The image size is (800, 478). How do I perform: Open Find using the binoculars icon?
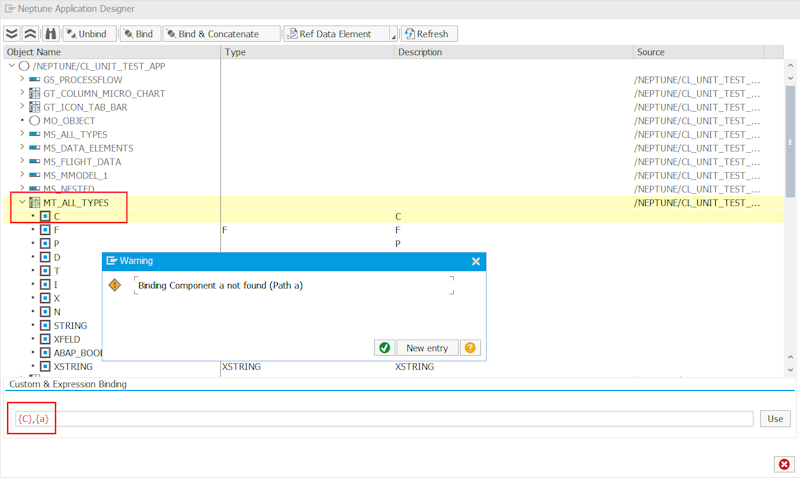50,33
